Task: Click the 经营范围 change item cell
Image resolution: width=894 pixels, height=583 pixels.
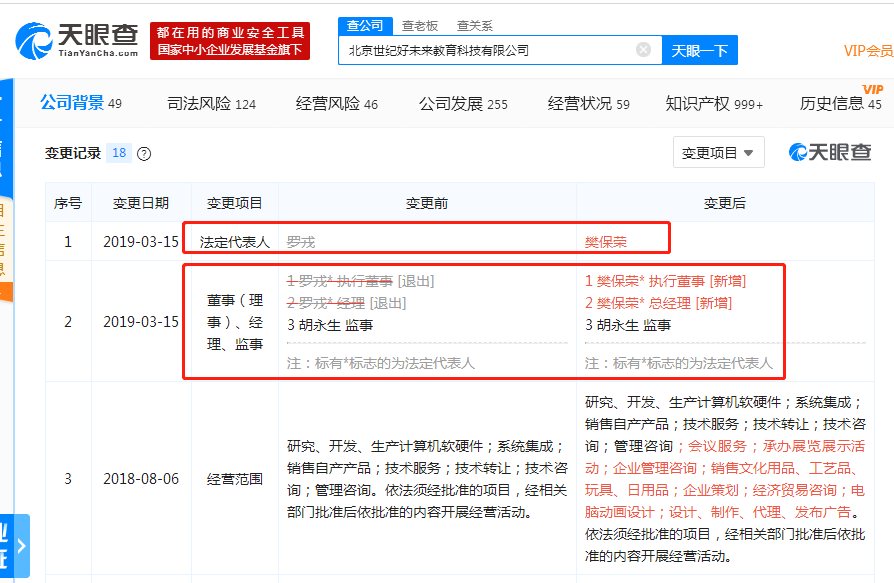Action: [x=234, y=479]
